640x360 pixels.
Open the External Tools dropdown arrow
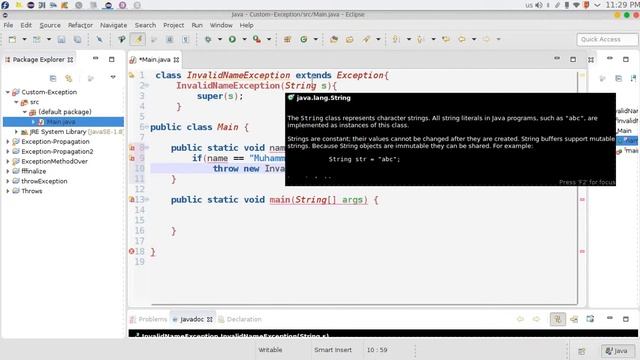(269, 39)
